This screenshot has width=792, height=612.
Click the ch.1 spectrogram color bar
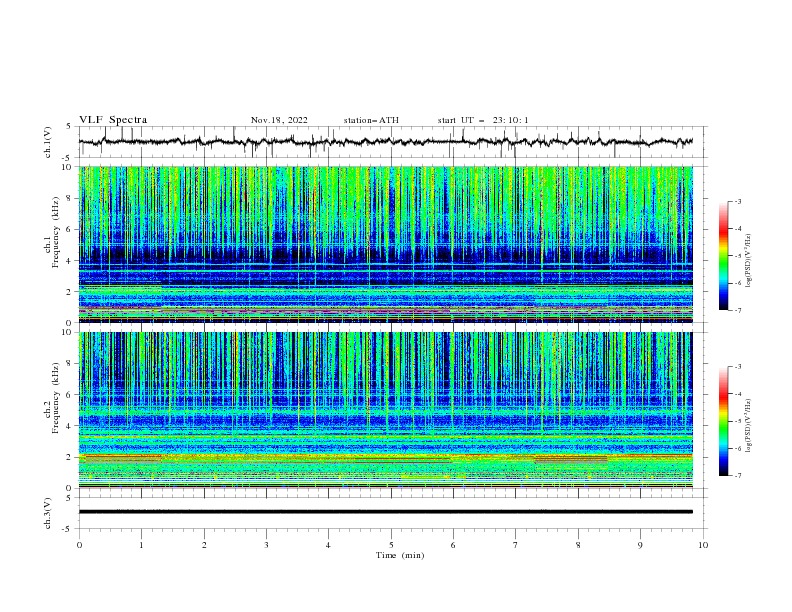723,256
